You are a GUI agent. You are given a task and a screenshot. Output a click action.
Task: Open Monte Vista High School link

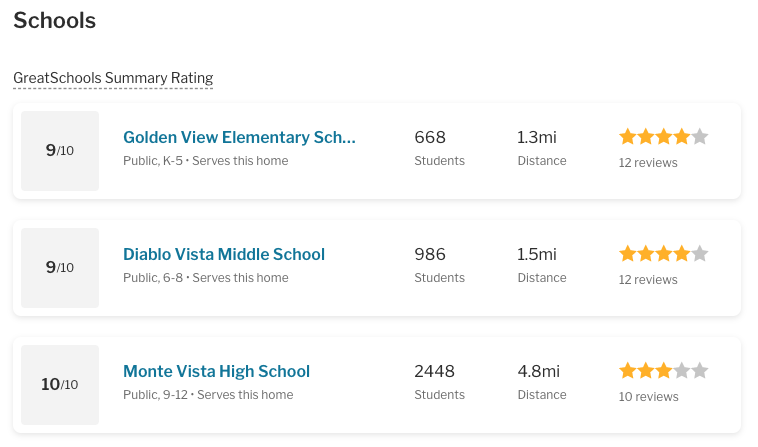click(217, 371)
